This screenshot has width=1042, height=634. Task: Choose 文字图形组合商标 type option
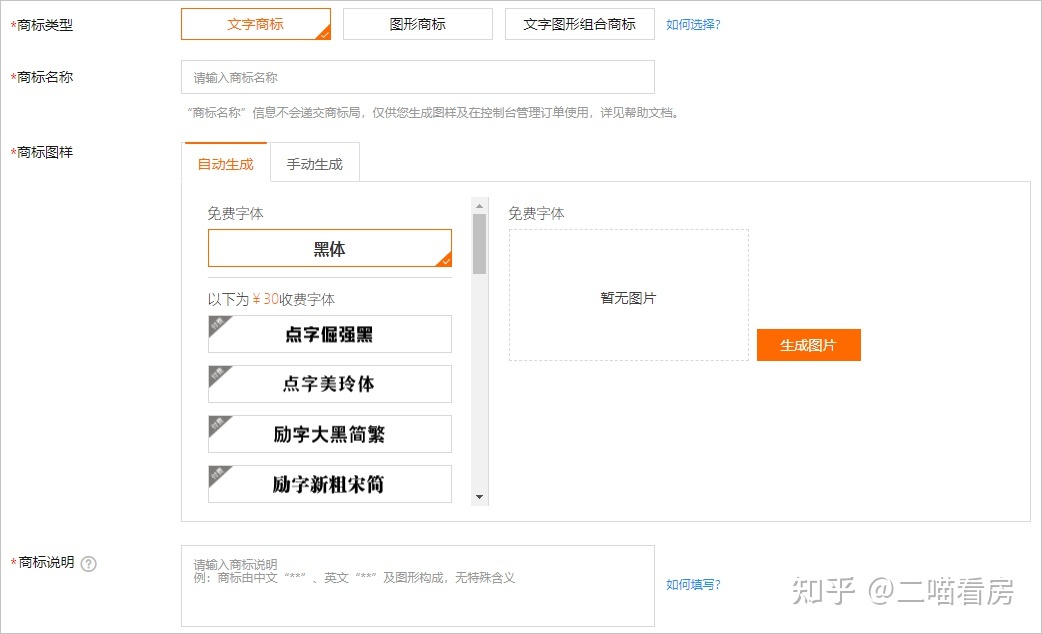point(579,24)
